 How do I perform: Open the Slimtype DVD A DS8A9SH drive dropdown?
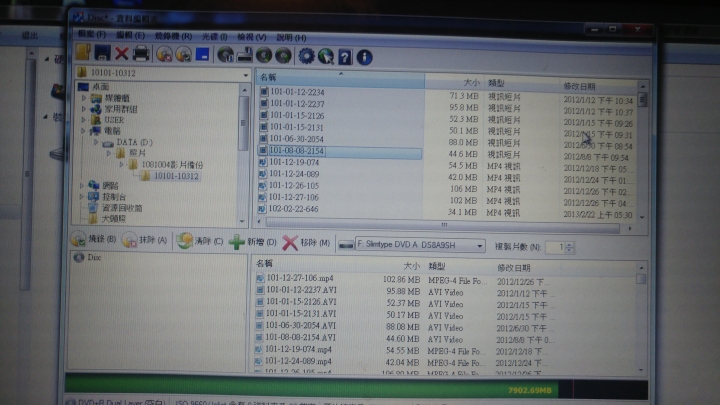click(x=479, y=246)
